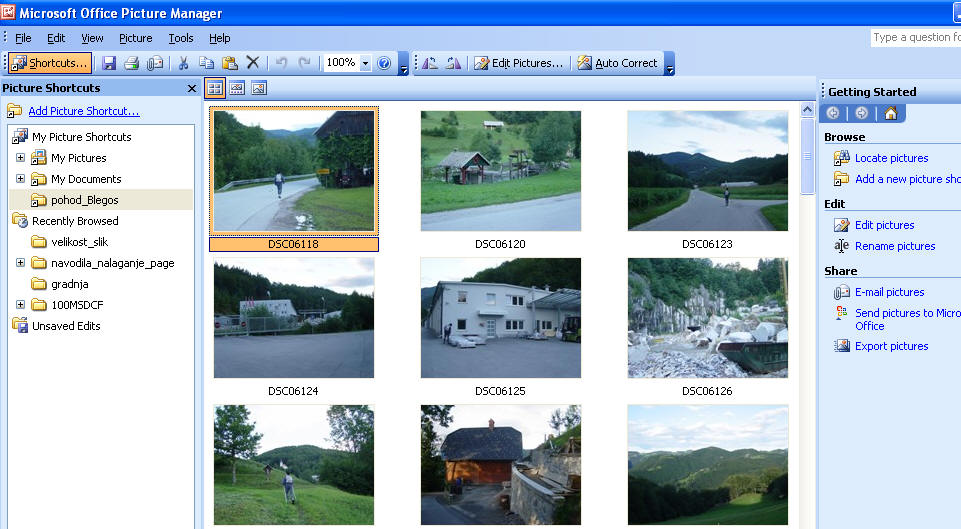The height and width of the screenshot is (529, 961).
Task: Click the Redo arrow icon
Action: click(x=304, y=63)
